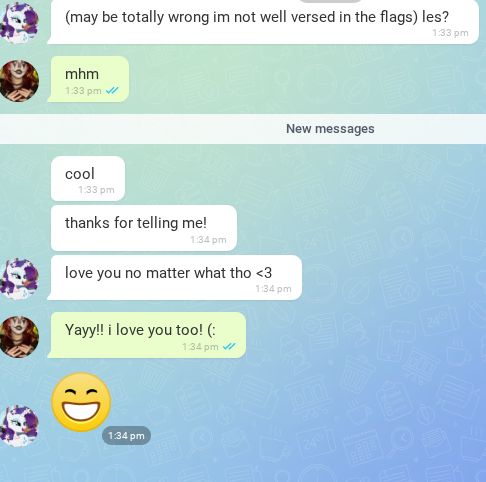
Task: Click the 1:34 pm timestamp under the emoji
Action: pyautogui.click(x=126, y=435)
